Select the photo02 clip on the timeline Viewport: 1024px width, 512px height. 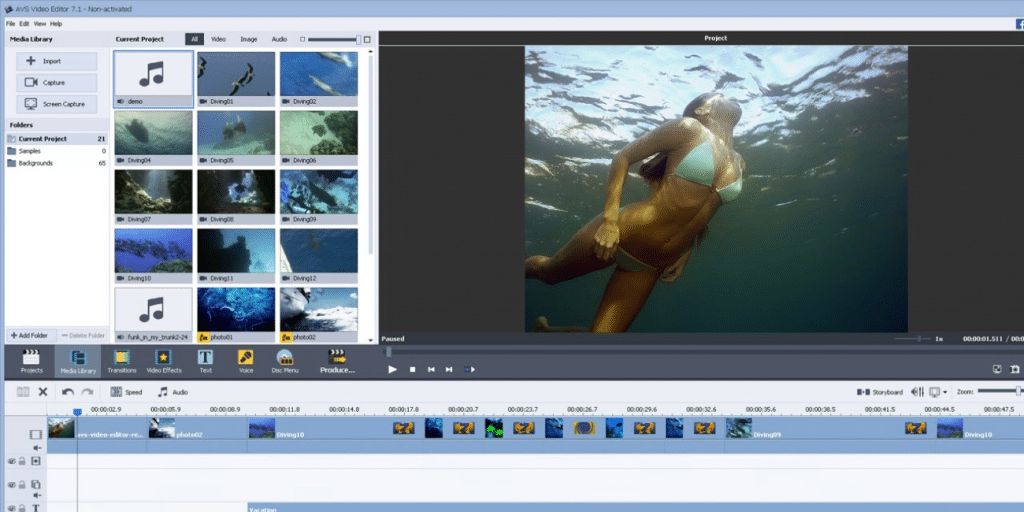click(x=197, y=429)
